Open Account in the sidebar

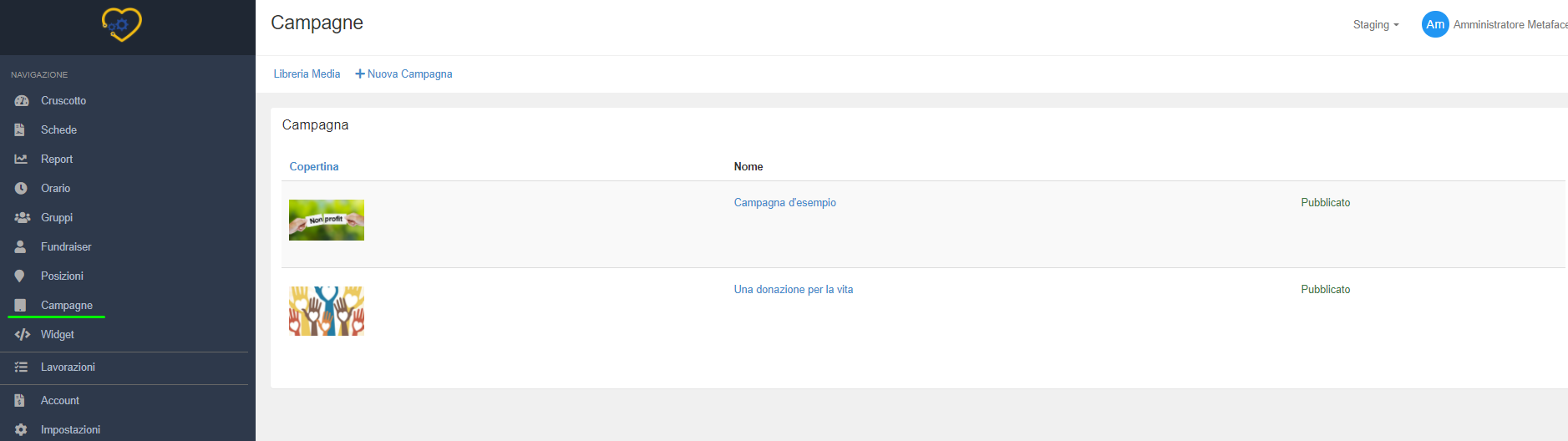pyautogui.click(x=60, y=401)
